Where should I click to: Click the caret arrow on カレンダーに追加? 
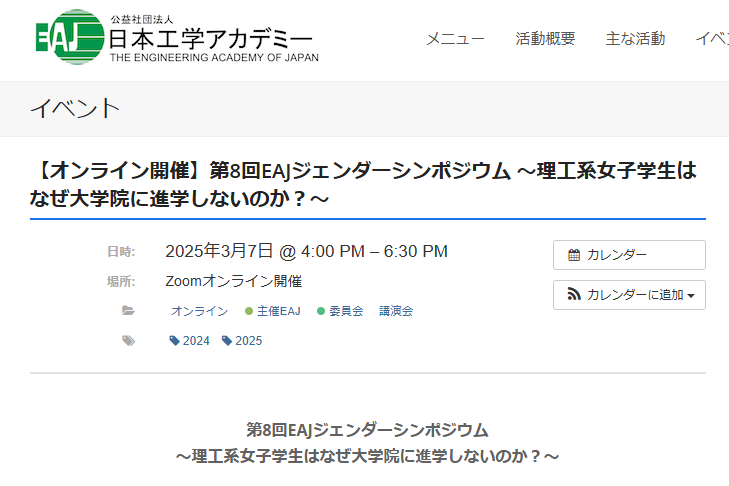pos(691,296)
